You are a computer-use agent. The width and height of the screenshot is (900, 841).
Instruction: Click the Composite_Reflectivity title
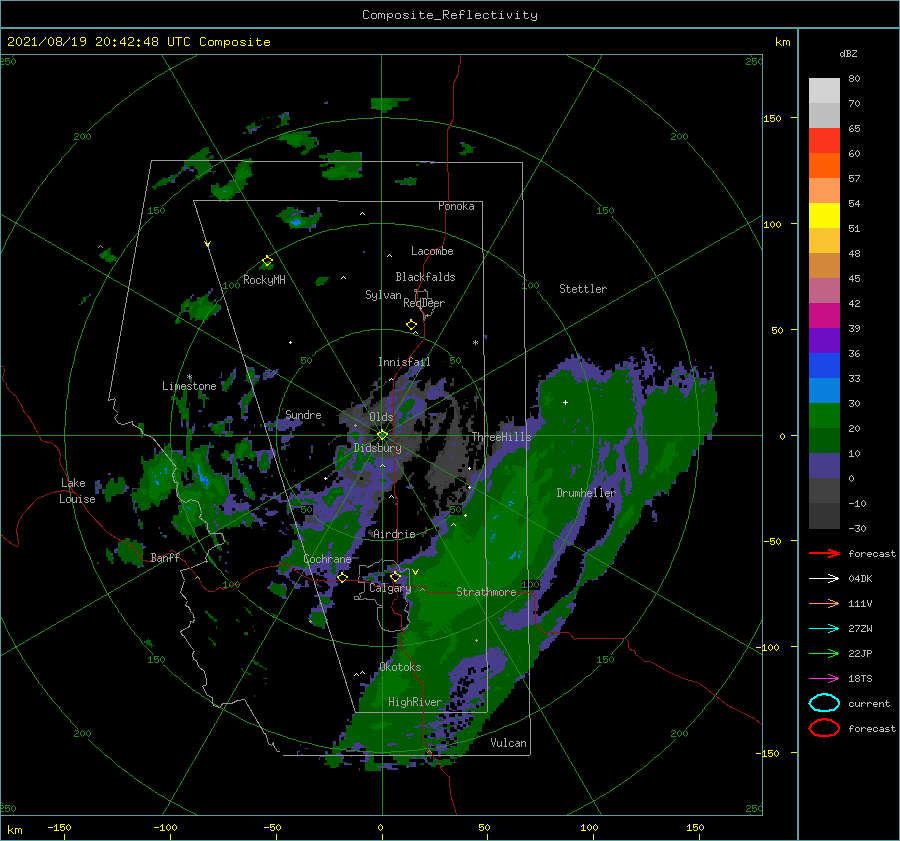[450, 15]
